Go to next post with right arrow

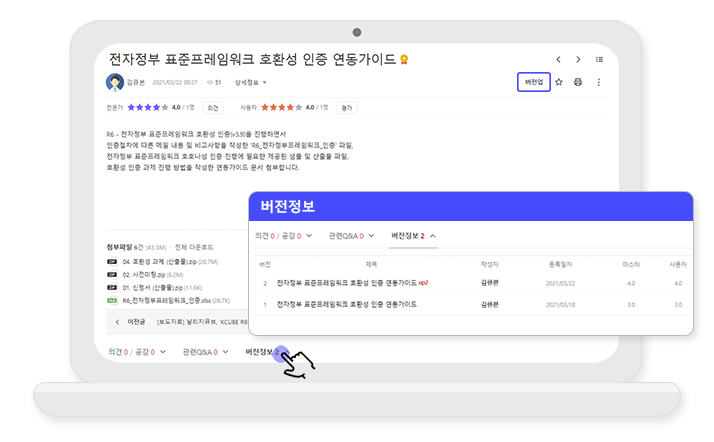(579, 60)
